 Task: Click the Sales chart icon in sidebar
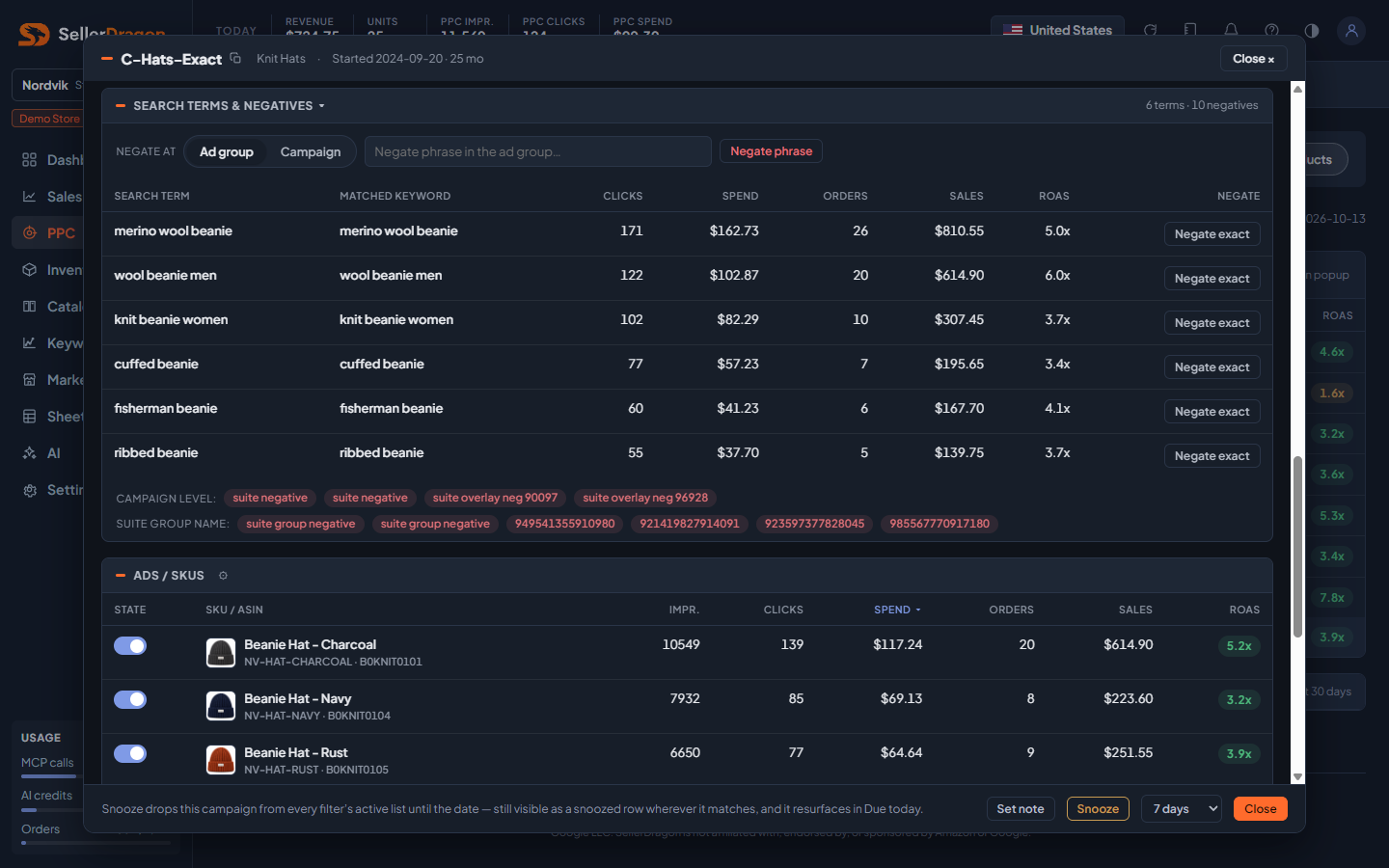(x=30, y=197)
